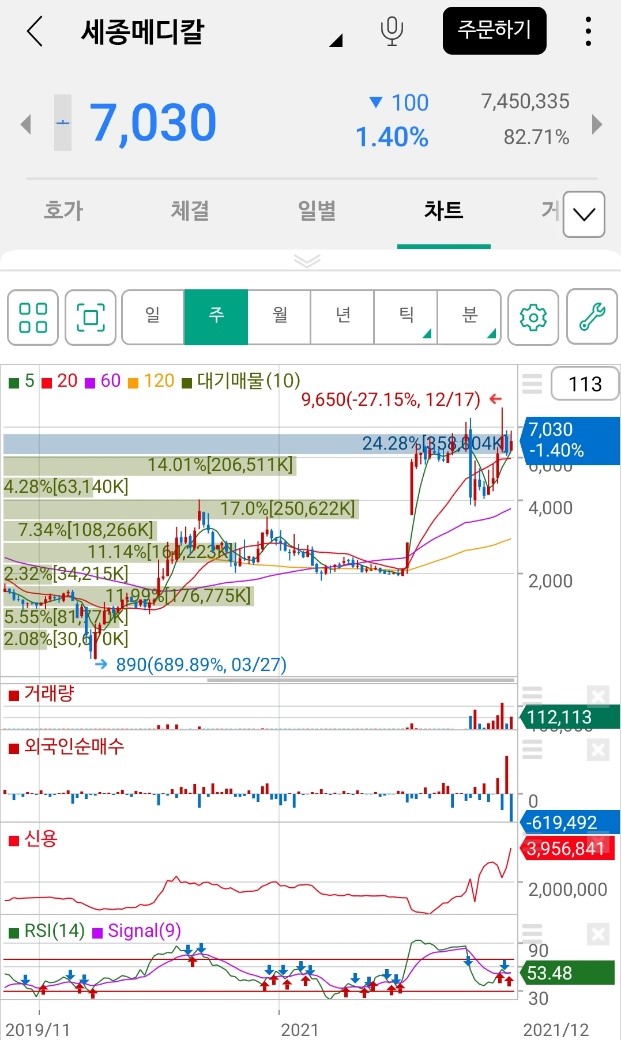
Task: Go back with the left arrow icon
Action: (x=34, y=31)
